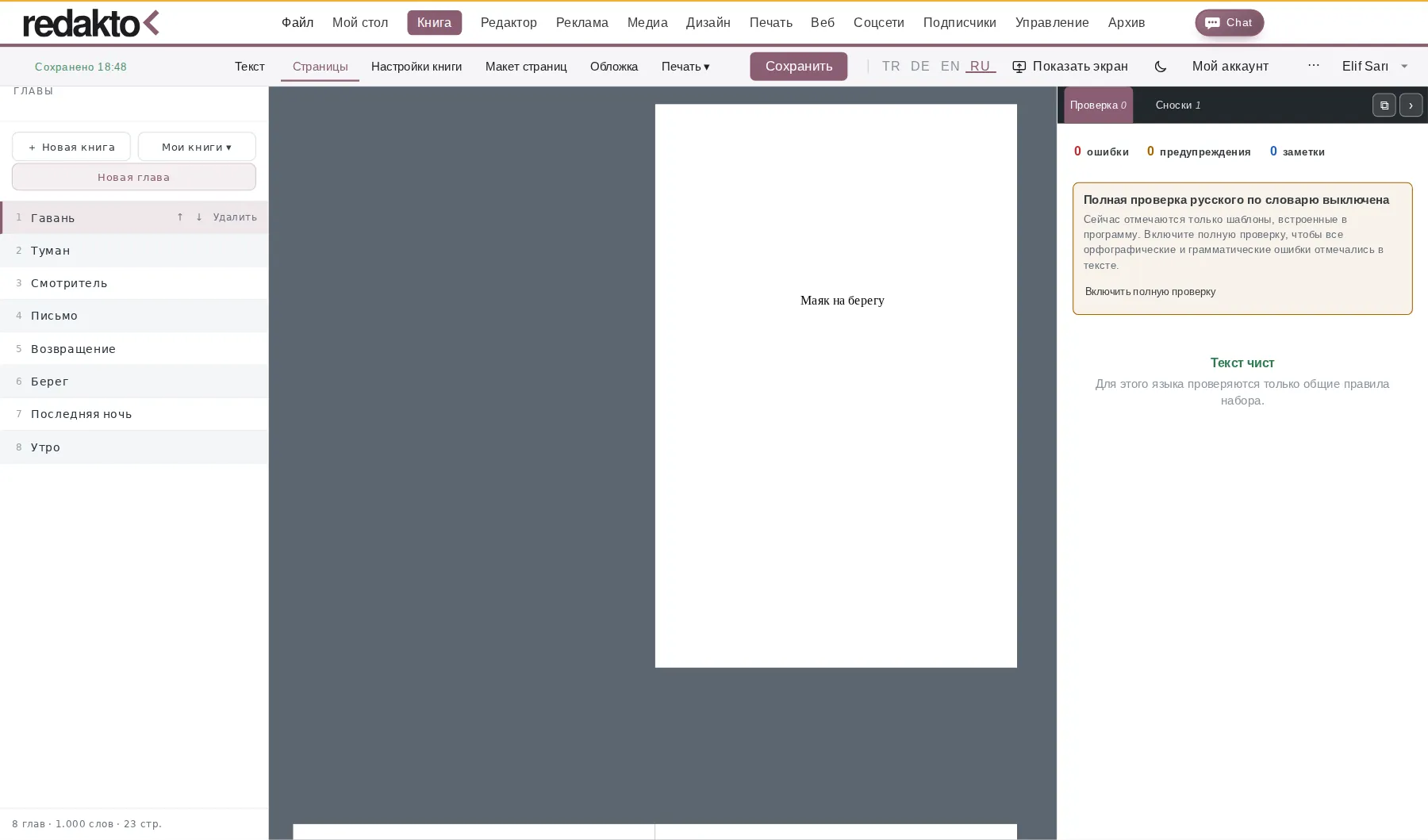The height and width of the screenshot is (840, 1428).
Task: Open the Chat bubble button
Action: 1229,23
